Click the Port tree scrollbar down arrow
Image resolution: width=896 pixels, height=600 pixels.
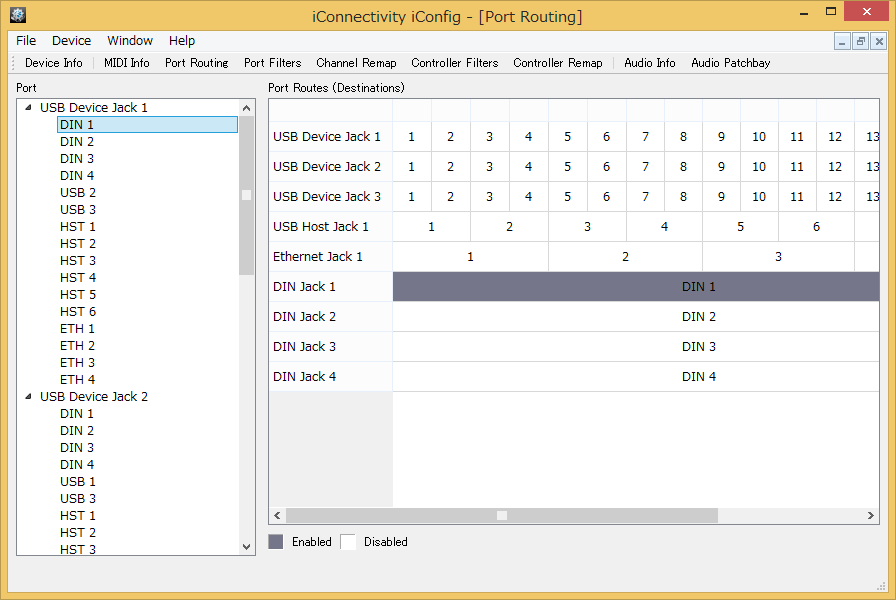point(246,547)
